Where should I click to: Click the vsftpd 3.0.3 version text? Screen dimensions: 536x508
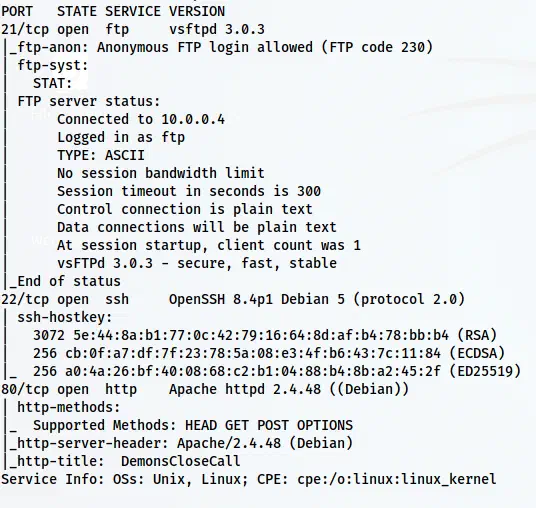(217, 29)
